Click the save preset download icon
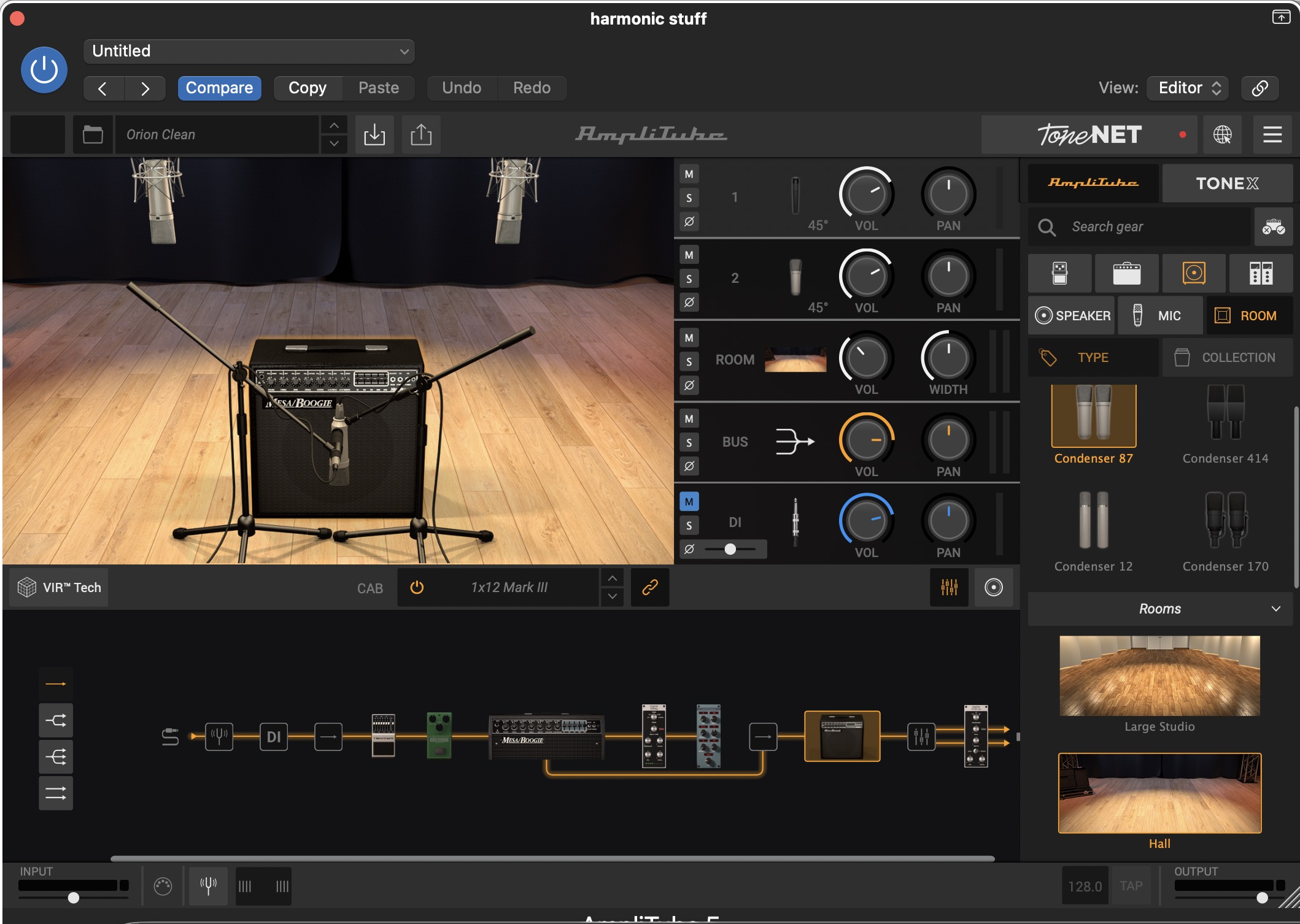 point(374,134)
